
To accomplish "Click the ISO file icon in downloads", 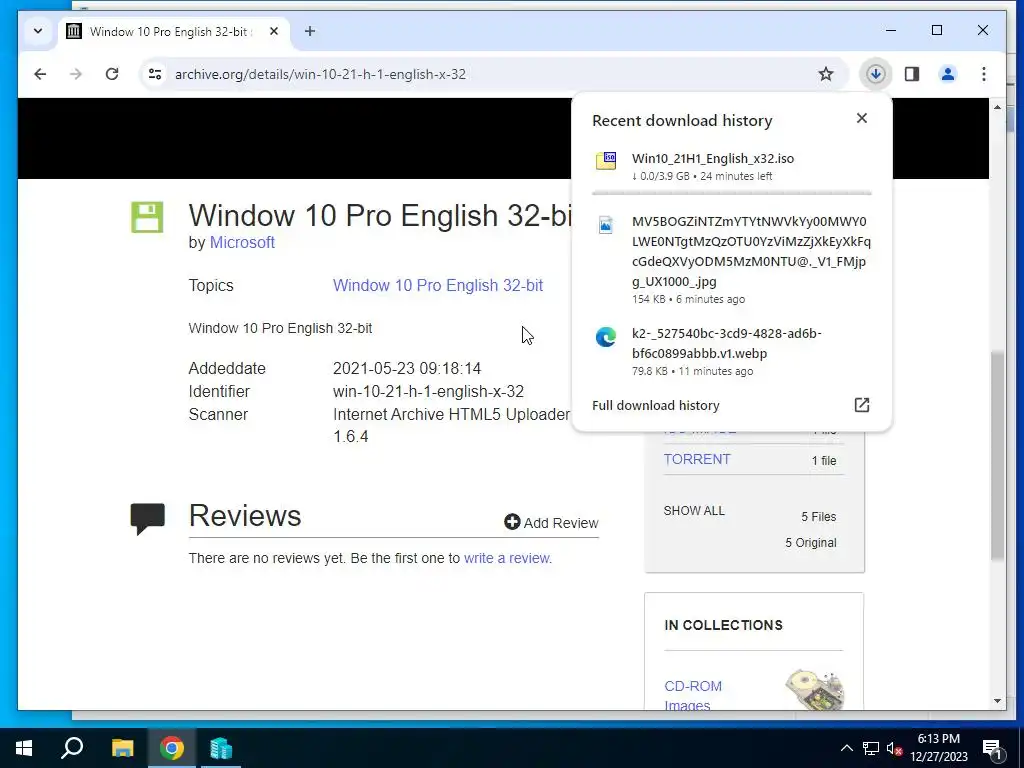I will coord(606,161).
